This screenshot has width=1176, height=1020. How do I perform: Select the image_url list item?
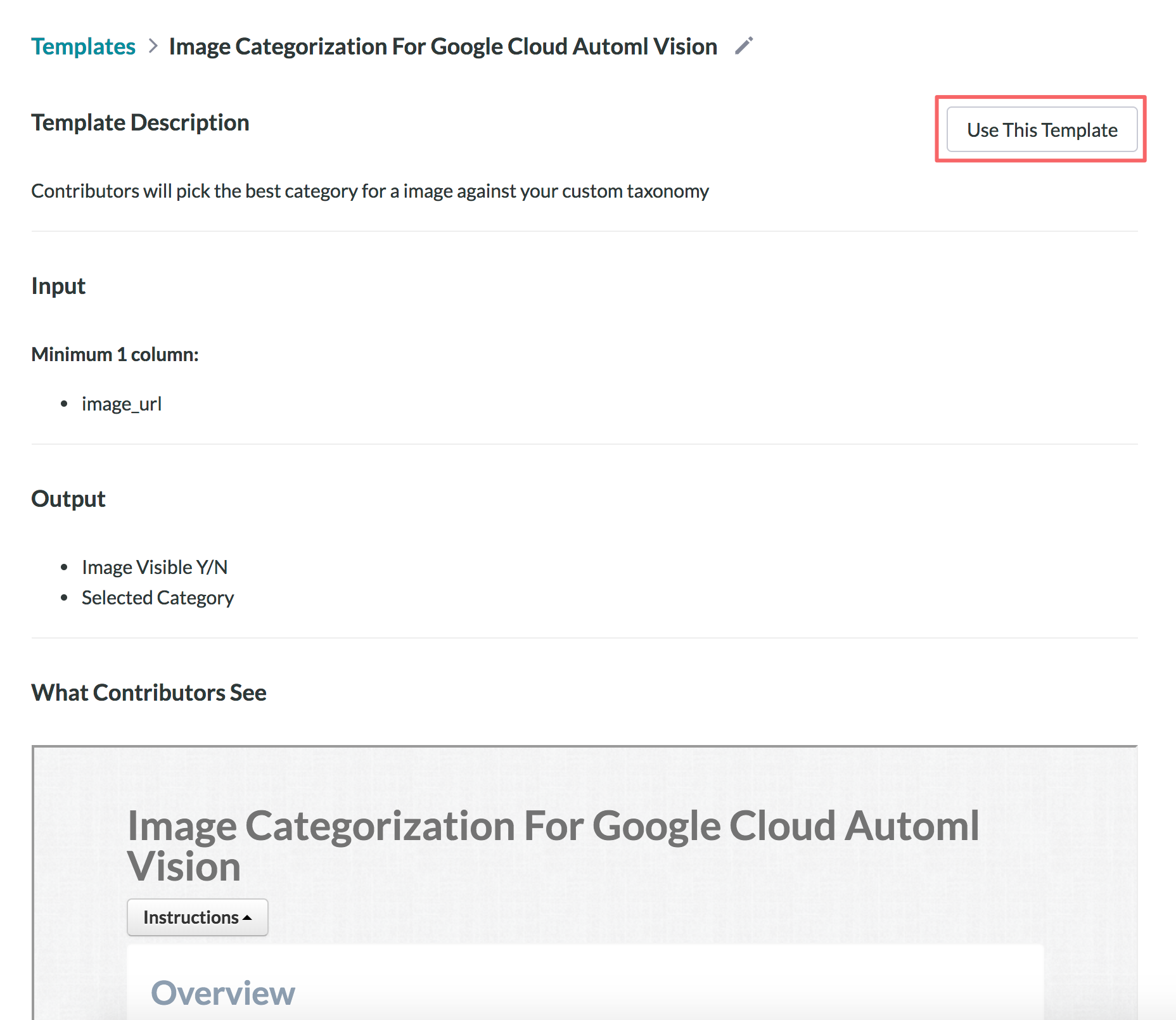click(122, 404)
